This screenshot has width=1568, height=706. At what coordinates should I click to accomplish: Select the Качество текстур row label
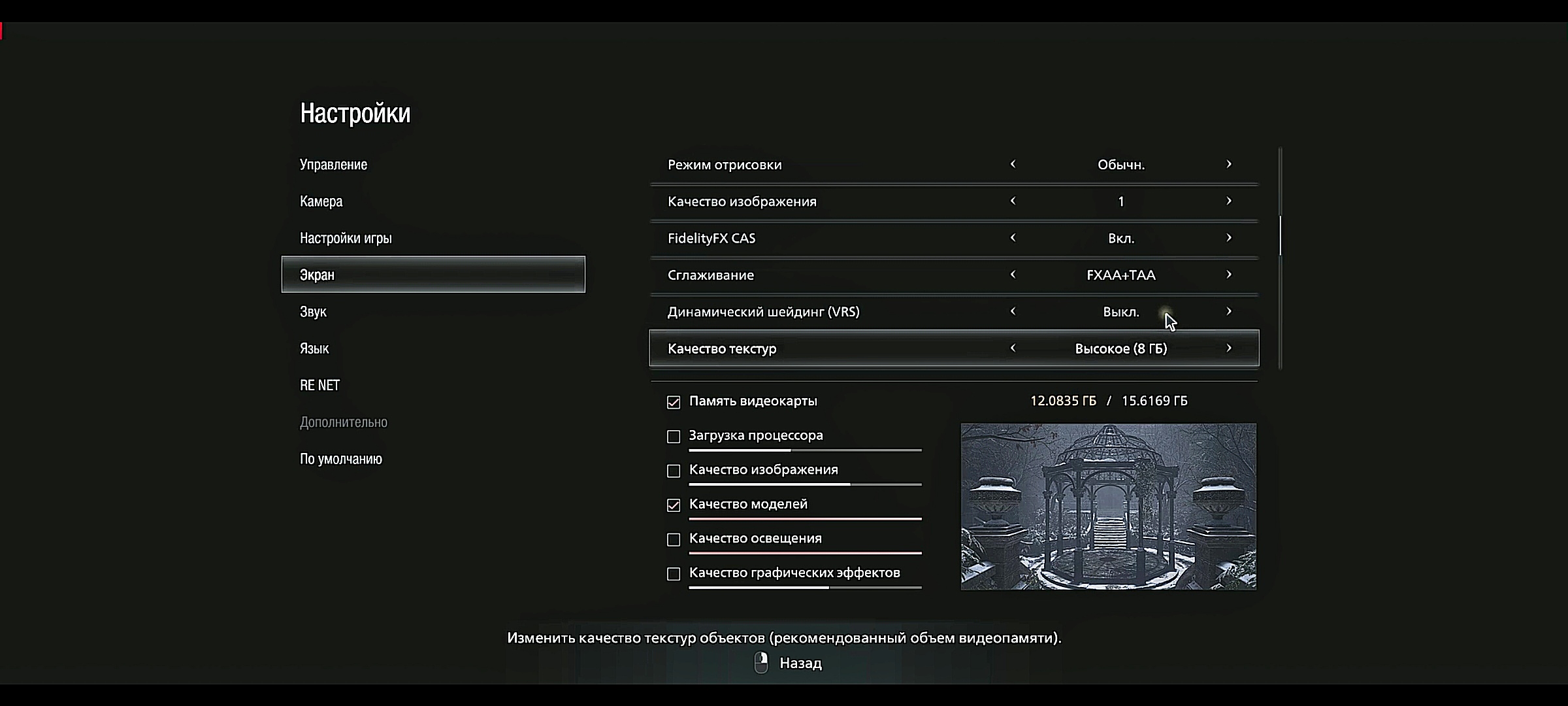coord(722,349)
